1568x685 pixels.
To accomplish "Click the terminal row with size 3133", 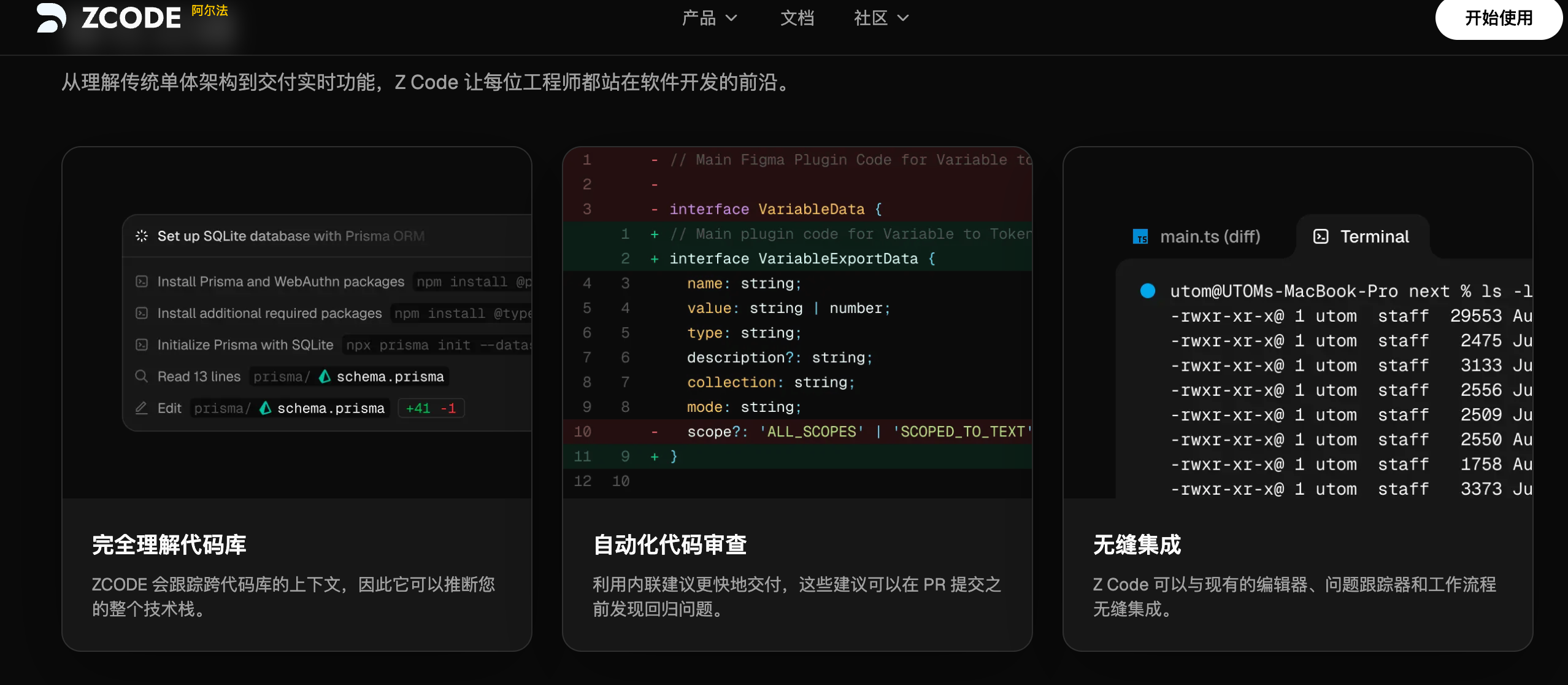I will pyautogui.click(x=1351, y=365).
